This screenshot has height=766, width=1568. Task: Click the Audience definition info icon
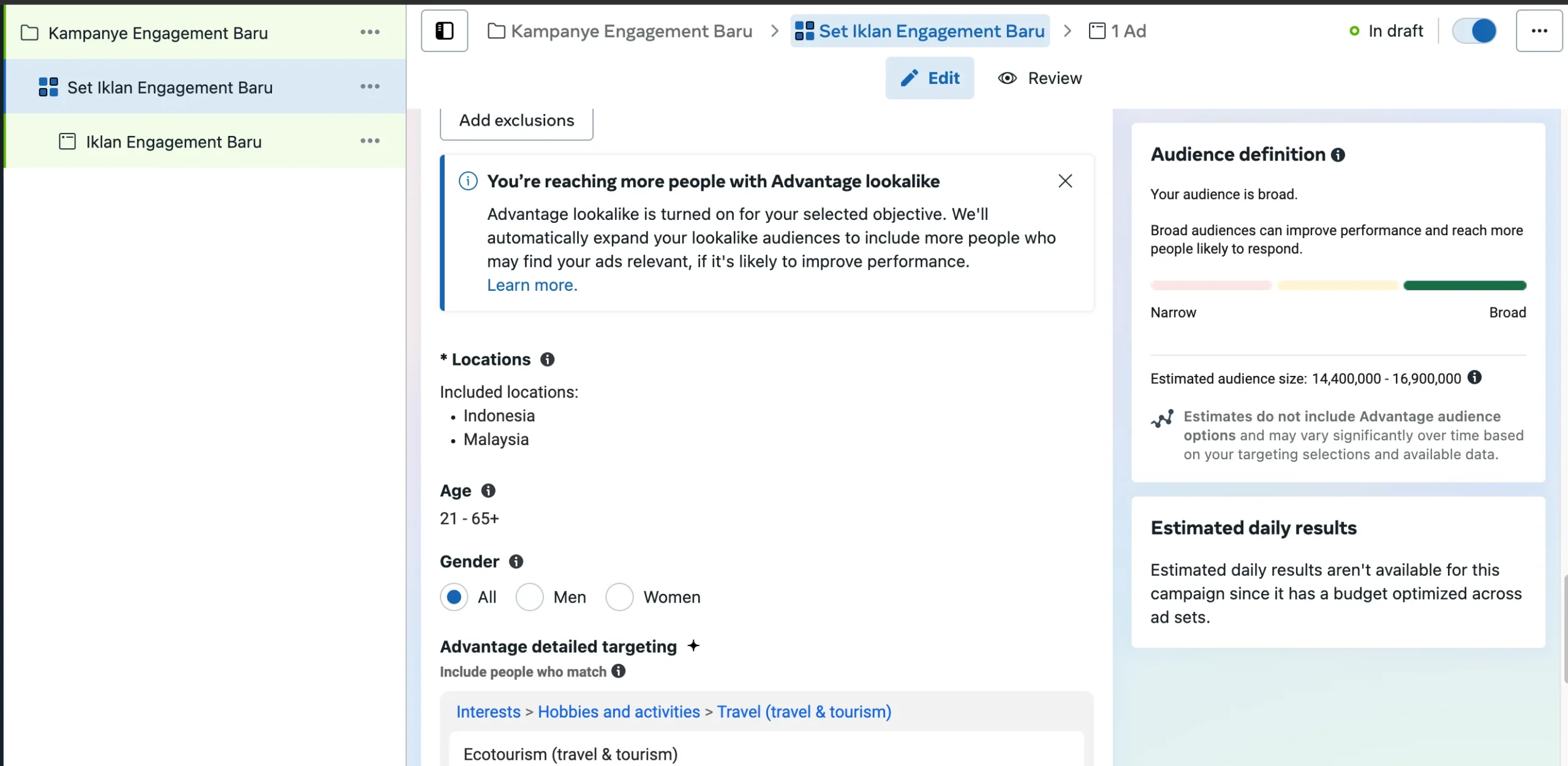coord(1338,155)
